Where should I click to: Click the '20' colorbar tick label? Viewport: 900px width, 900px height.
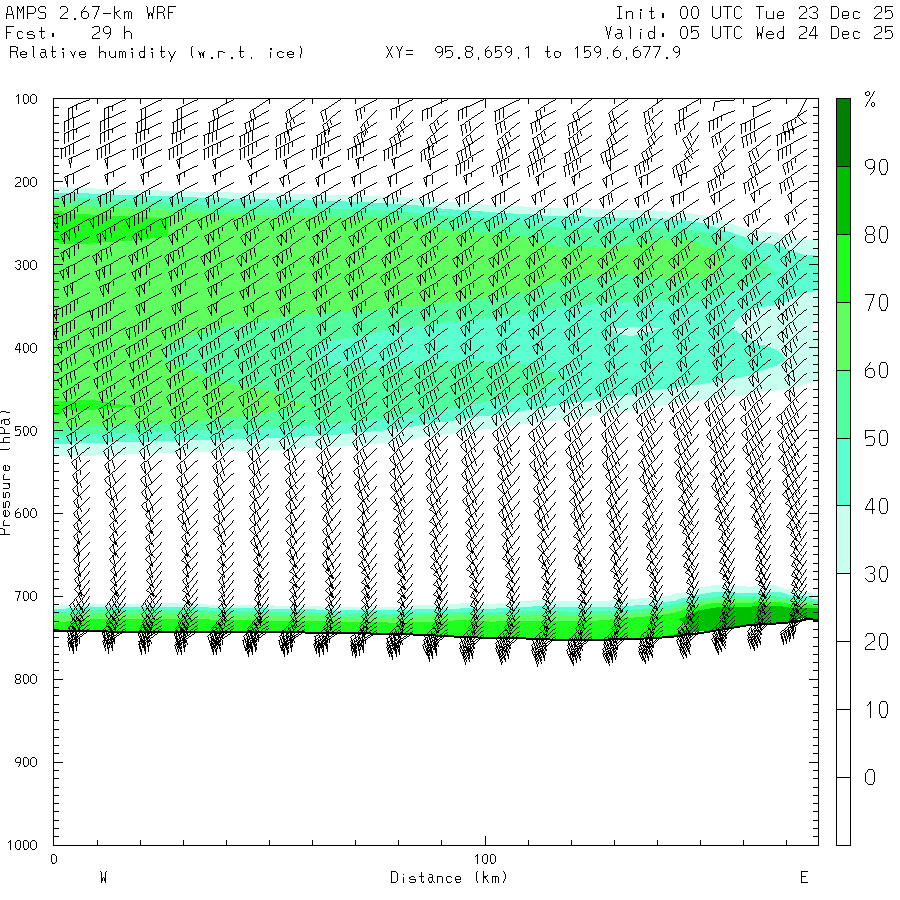(876, 642)
